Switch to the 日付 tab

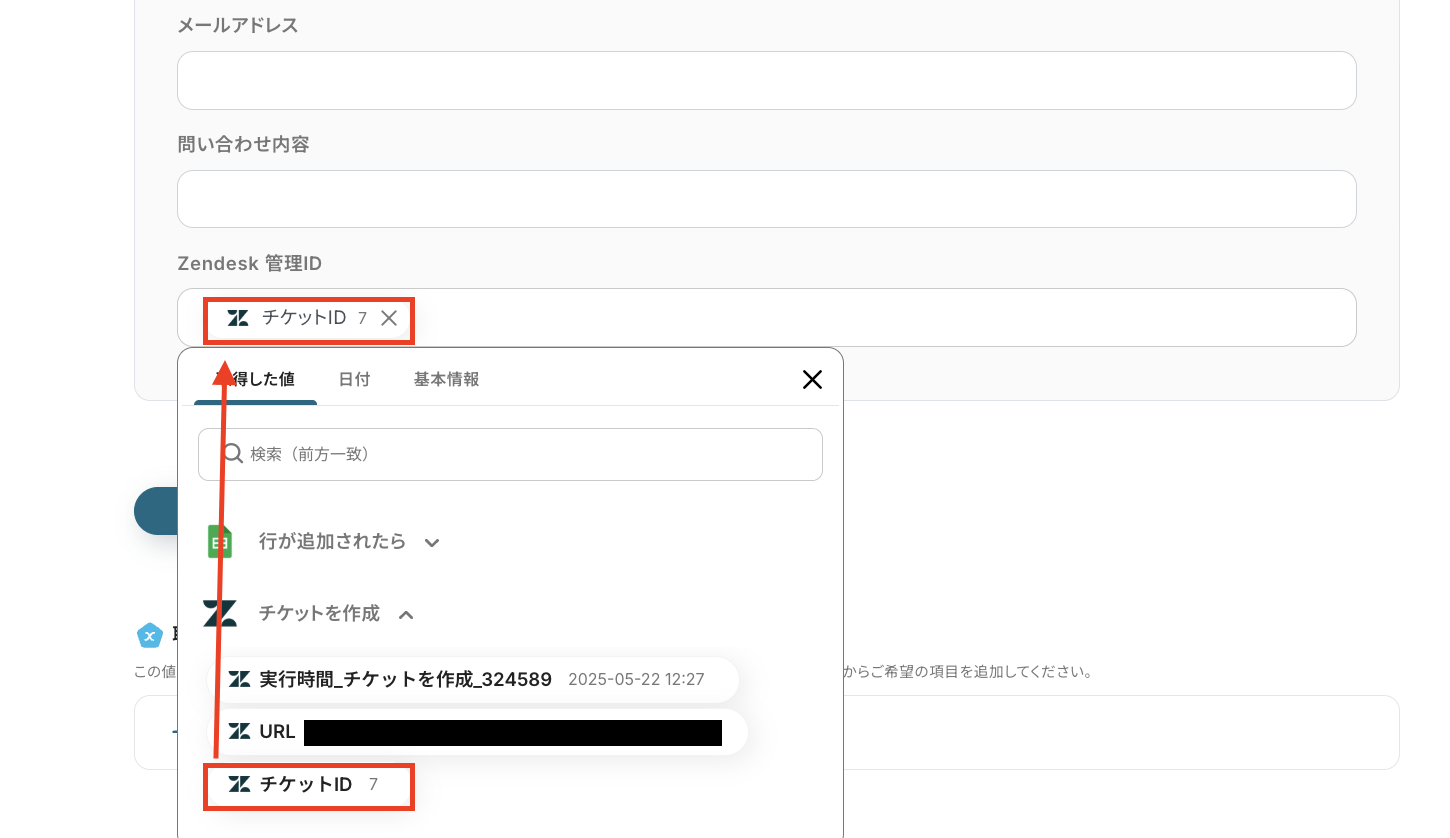click(354, 380)
